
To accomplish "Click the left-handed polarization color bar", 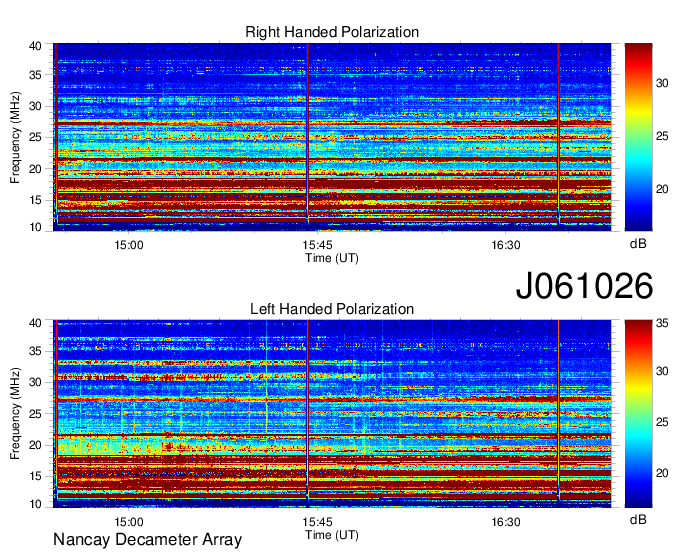I will coord(638,414).
